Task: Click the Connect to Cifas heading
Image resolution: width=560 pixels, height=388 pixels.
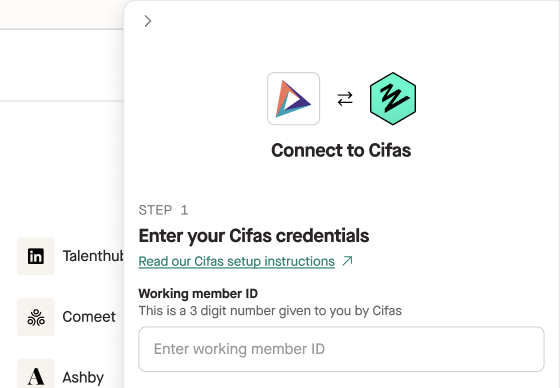Action: (341, 150)
